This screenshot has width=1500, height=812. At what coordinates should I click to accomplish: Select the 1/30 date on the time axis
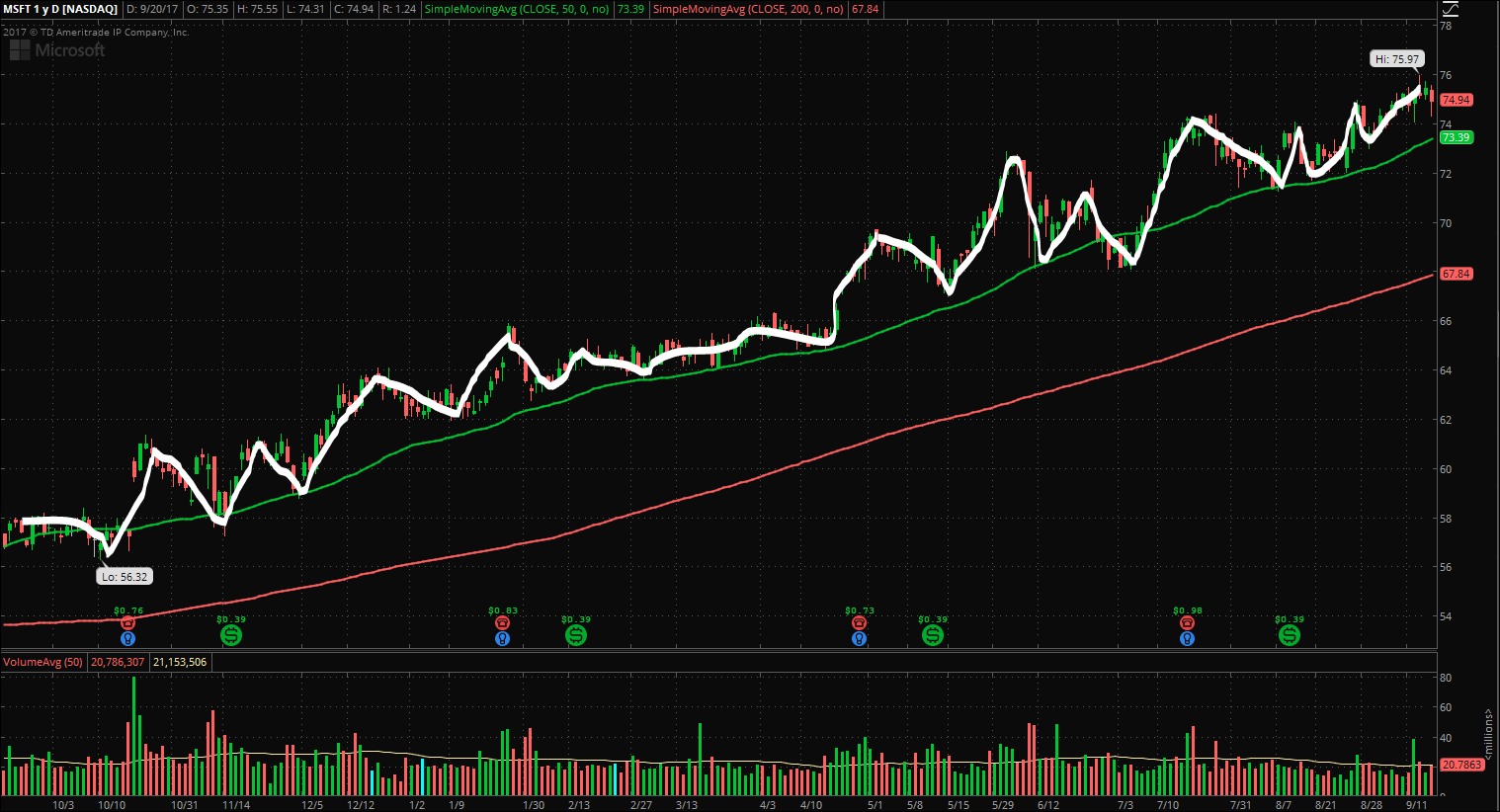click(534, 805)
